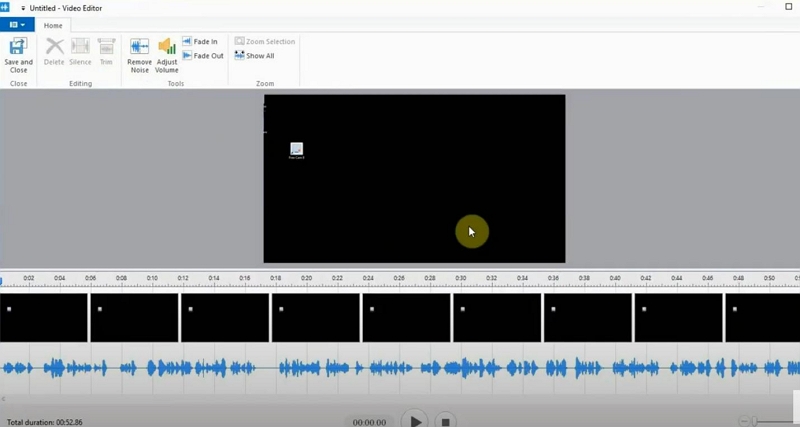The width and height of the screenshot is (800, 427).
Task: Click timeline ruler at 0:30
Action: pos(461,279)
